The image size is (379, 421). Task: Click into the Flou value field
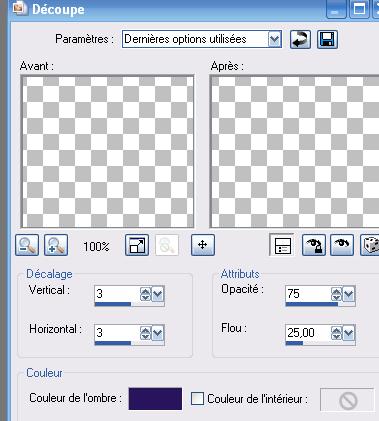308,333
